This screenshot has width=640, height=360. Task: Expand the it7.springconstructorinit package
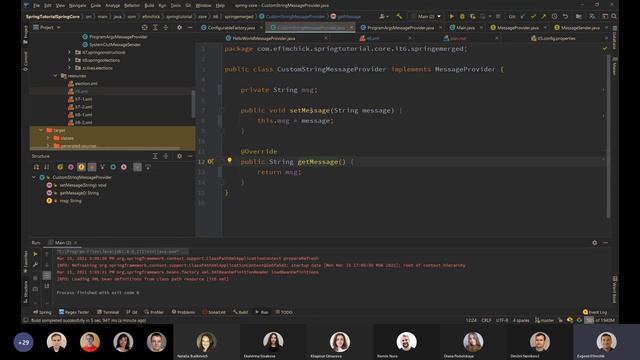click(69, 52)
